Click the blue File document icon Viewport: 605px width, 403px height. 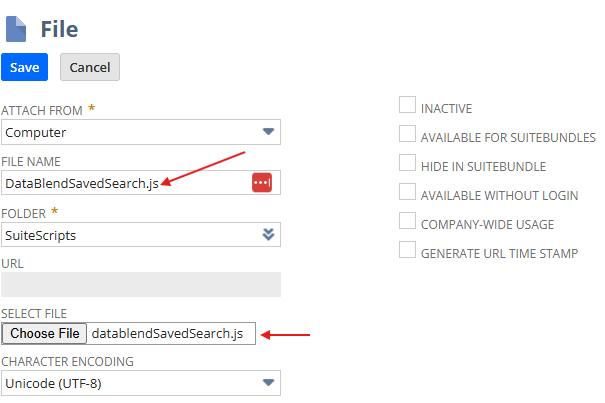[16, 29]
